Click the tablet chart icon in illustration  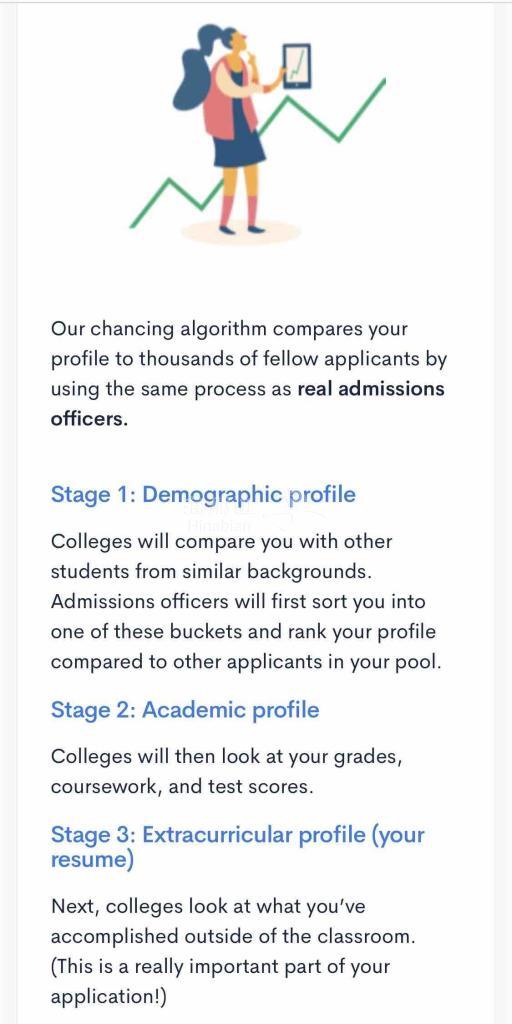click(297, 65)
